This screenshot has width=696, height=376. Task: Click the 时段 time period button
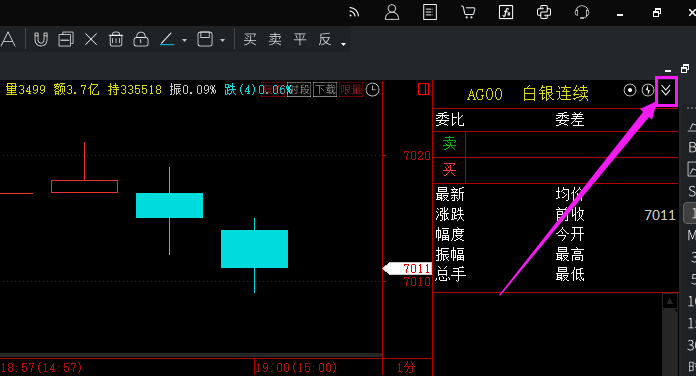299,90
